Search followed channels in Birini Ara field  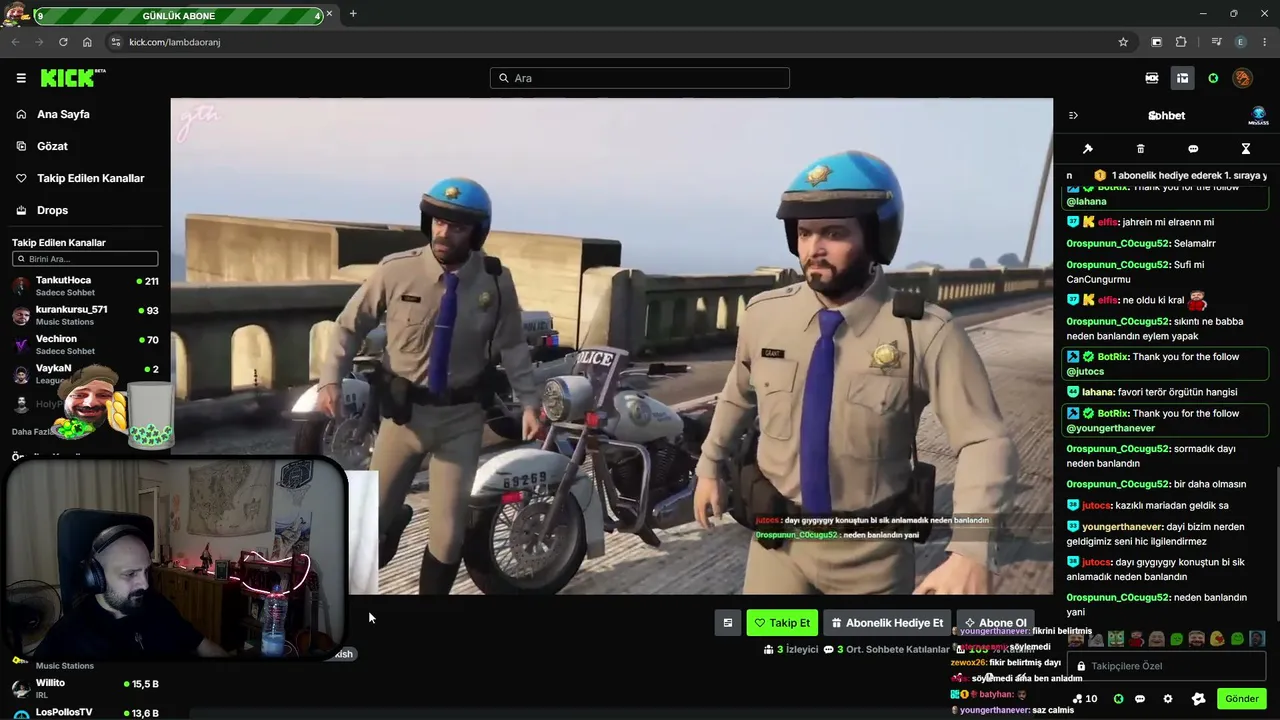pyautogui.click(x=85, y=259)
